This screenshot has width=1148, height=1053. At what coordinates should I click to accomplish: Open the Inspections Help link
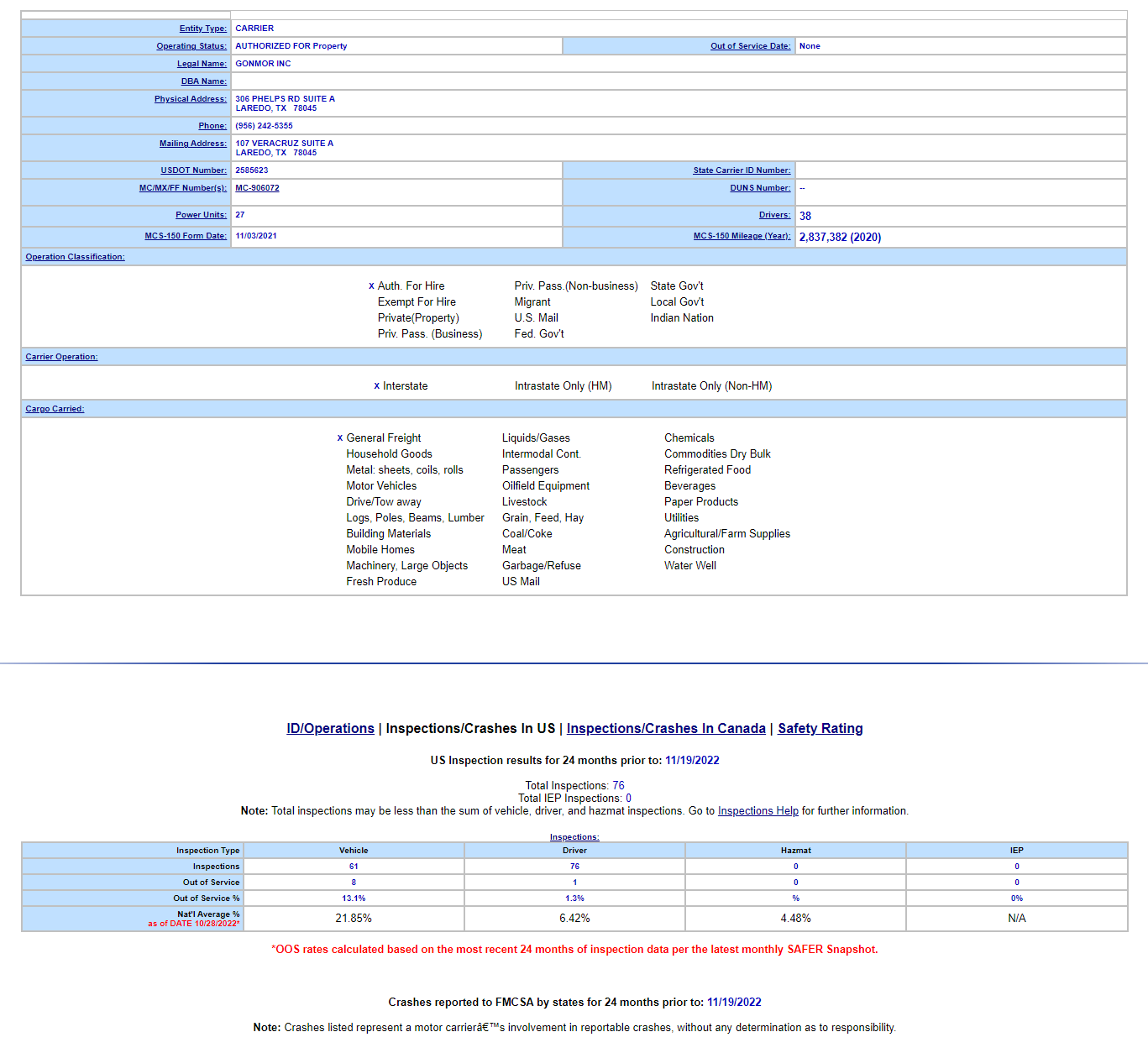[758, 811]
